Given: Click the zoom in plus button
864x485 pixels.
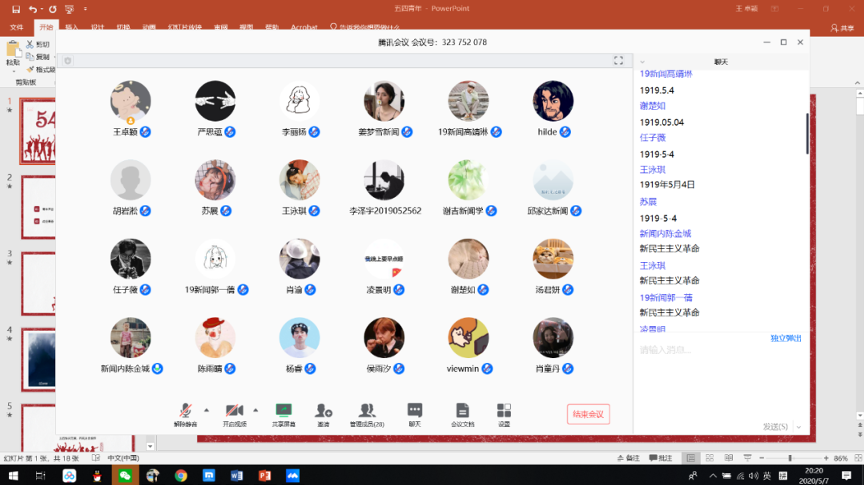Looking at the screenshot, I should (x=826, y=458).
